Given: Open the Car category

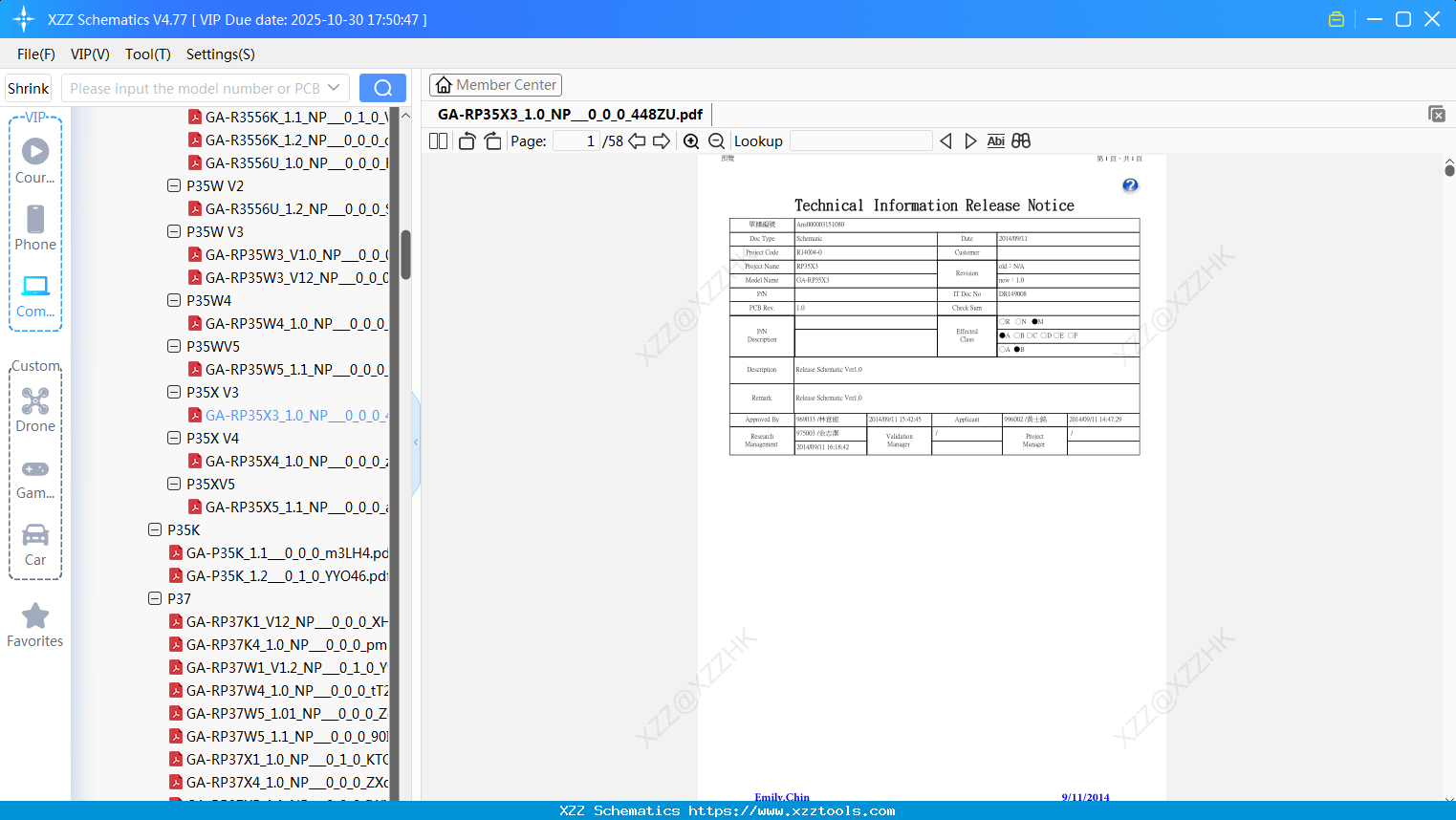Looking at the screenshot, I should click(35, 545).
